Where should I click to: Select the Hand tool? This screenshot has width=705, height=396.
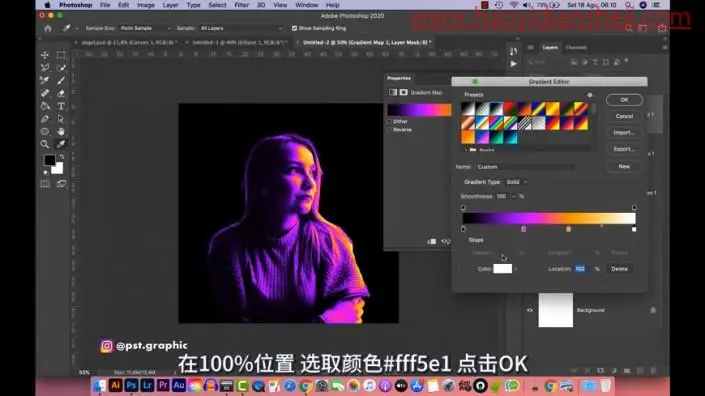pos(61,132)
